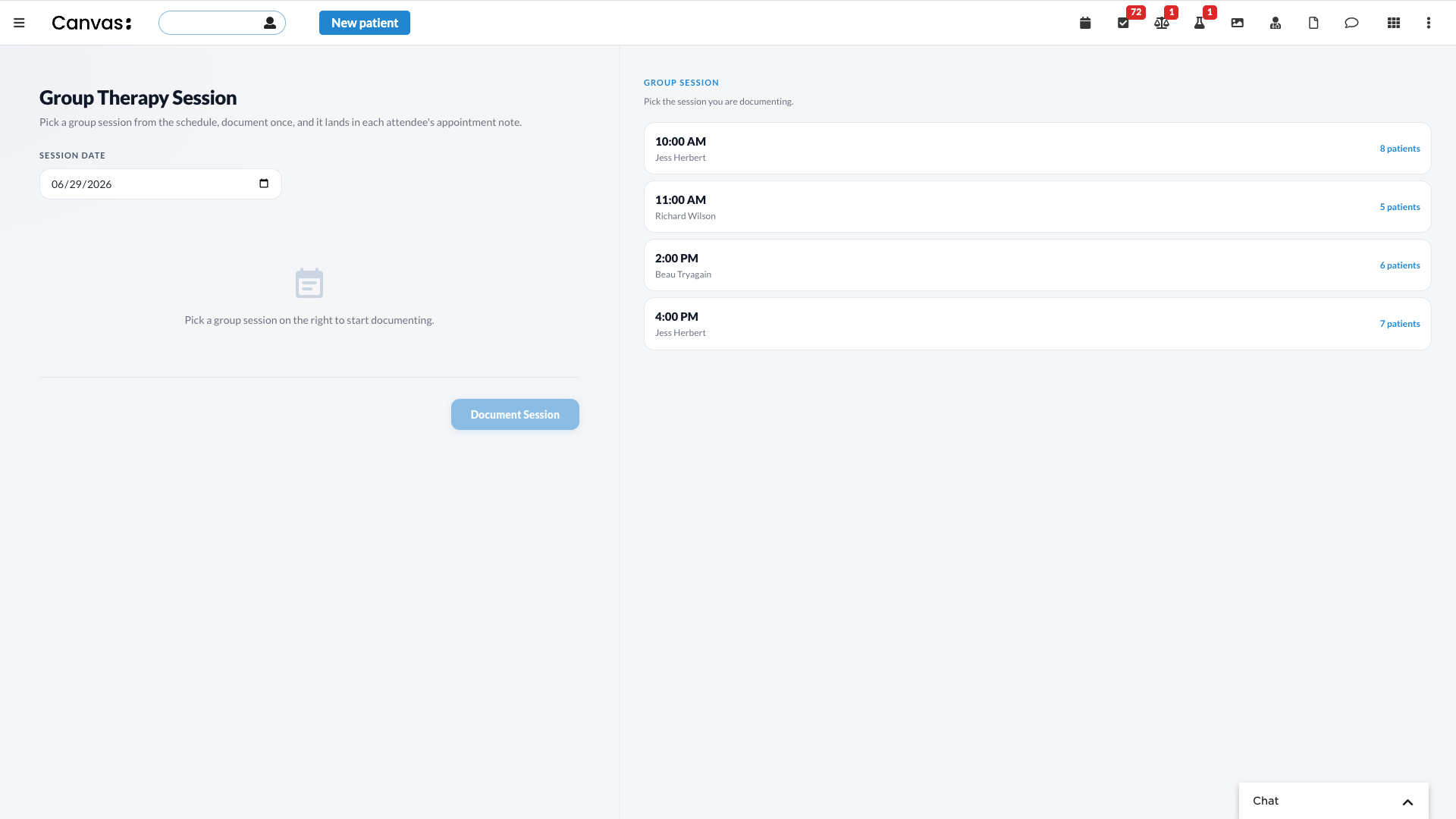The height and width of the screenshot is (819, 1456).
Task: Open the calendar schedule icon
Action: point(1085,23)
